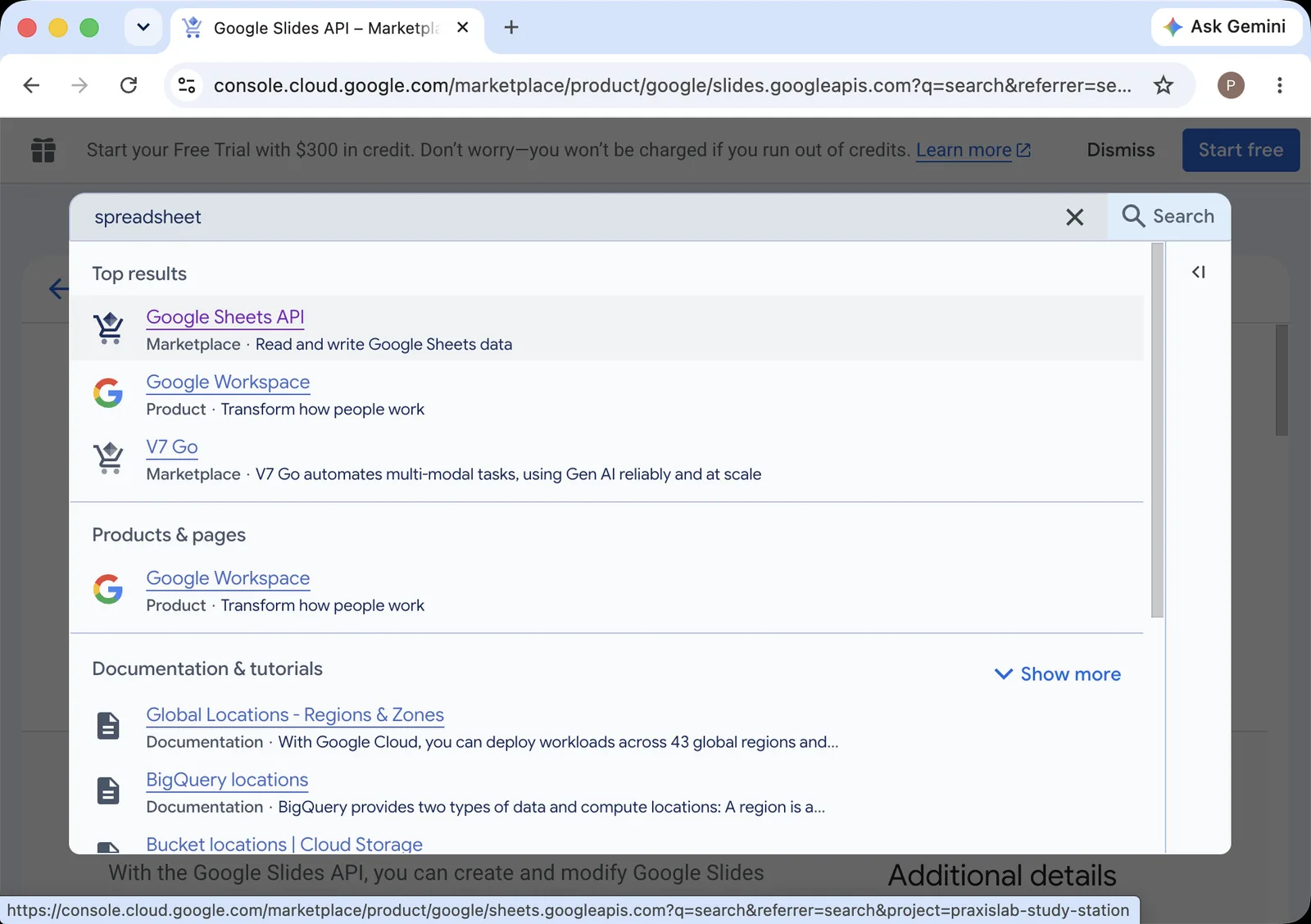Click the Search button with magnifier

point(1168,216)
